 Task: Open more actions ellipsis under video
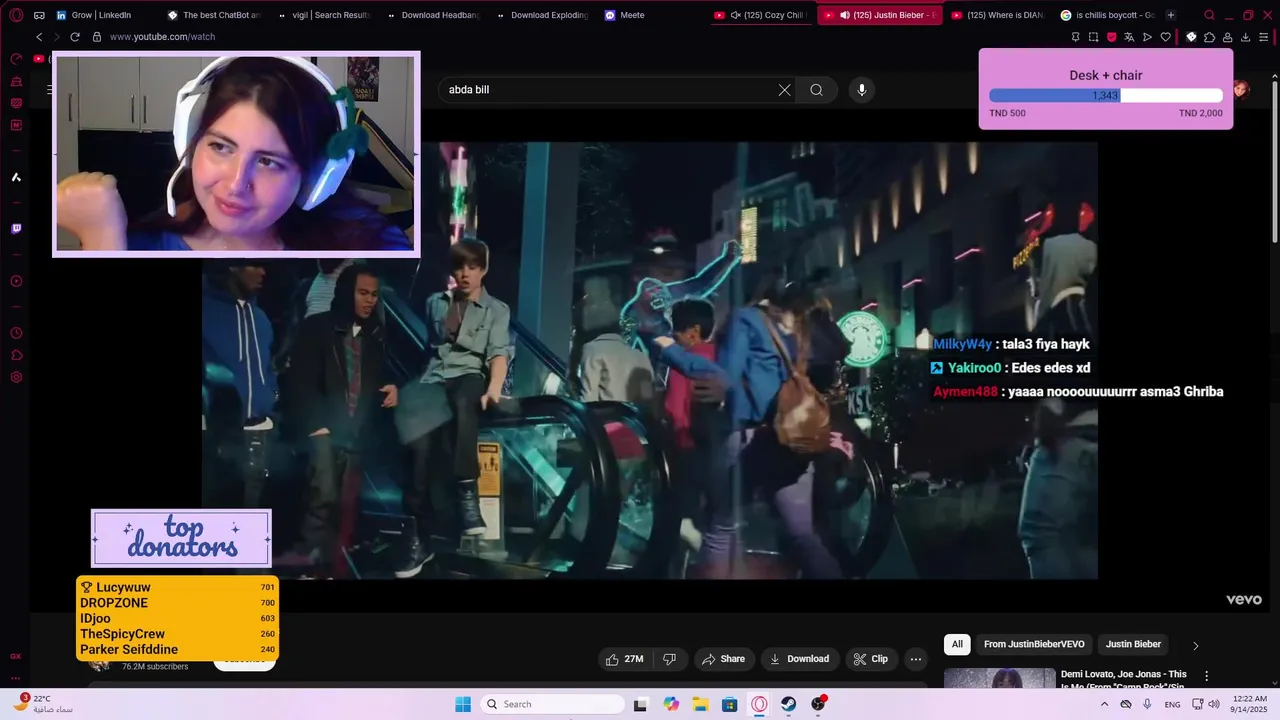915,659
